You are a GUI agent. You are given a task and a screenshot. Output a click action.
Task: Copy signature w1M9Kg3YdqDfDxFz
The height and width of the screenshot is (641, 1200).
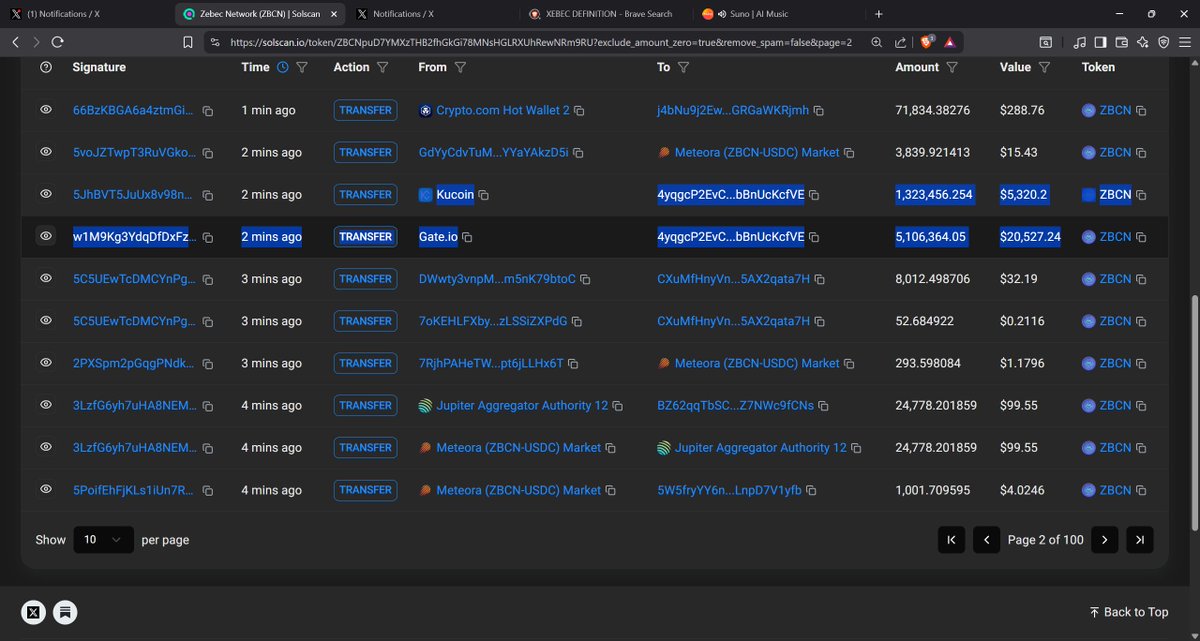pyautogui.click(x=208, y=237)
